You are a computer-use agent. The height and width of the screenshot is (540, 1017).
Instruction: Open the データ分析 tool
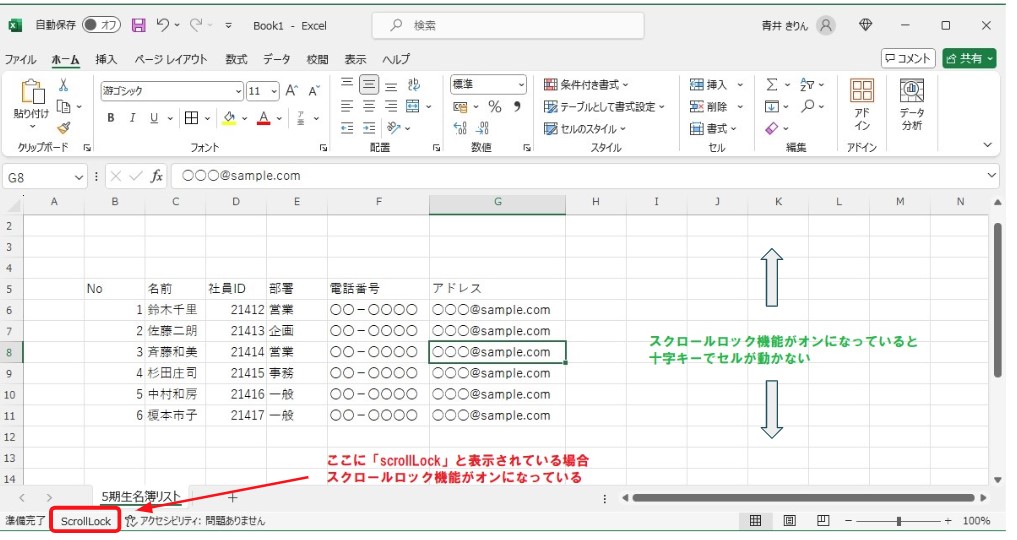coord(911,105)
